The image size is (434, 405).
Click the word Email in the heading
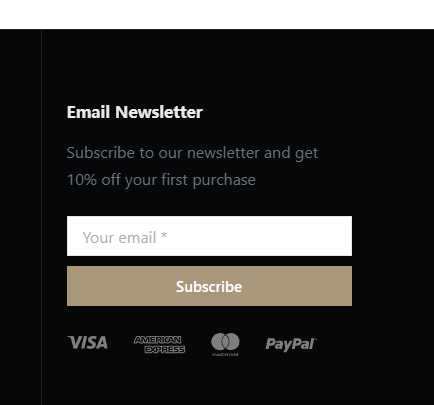[88, 112]
